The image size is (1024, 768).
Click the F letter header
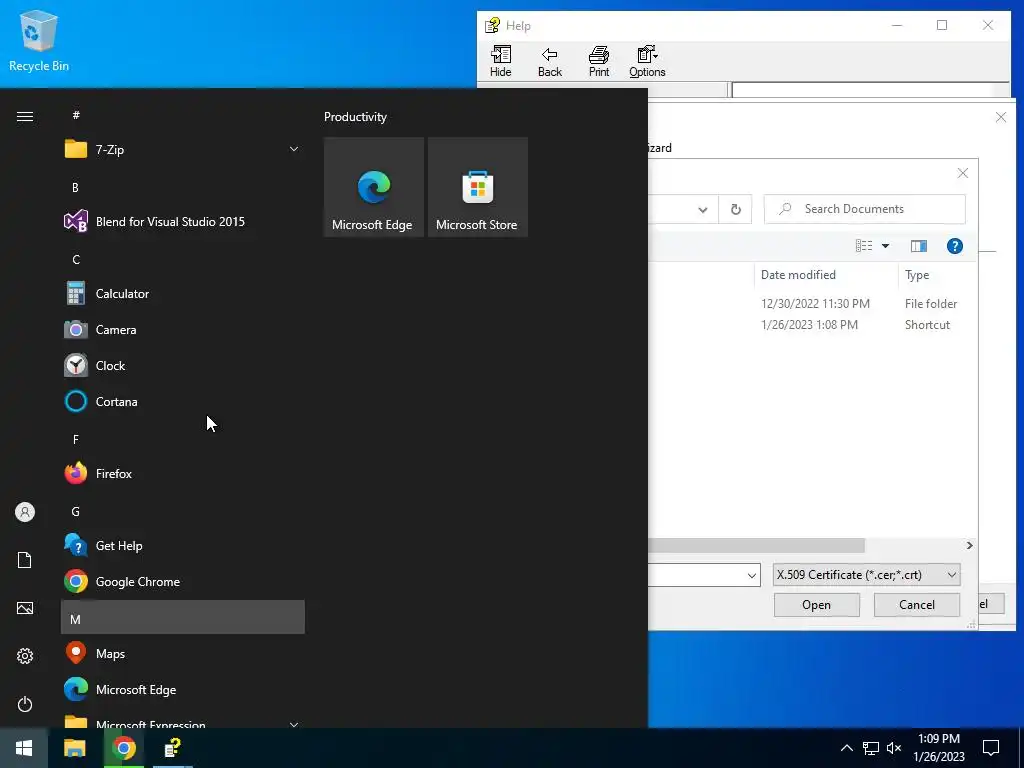(76, 440)
